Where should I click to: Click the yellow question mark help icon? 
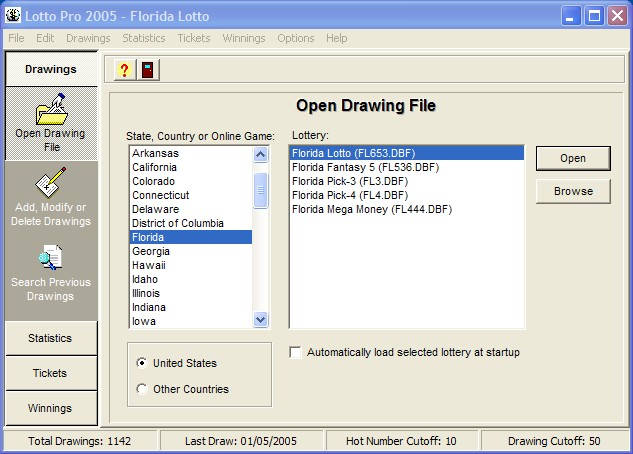pos(125,70)
